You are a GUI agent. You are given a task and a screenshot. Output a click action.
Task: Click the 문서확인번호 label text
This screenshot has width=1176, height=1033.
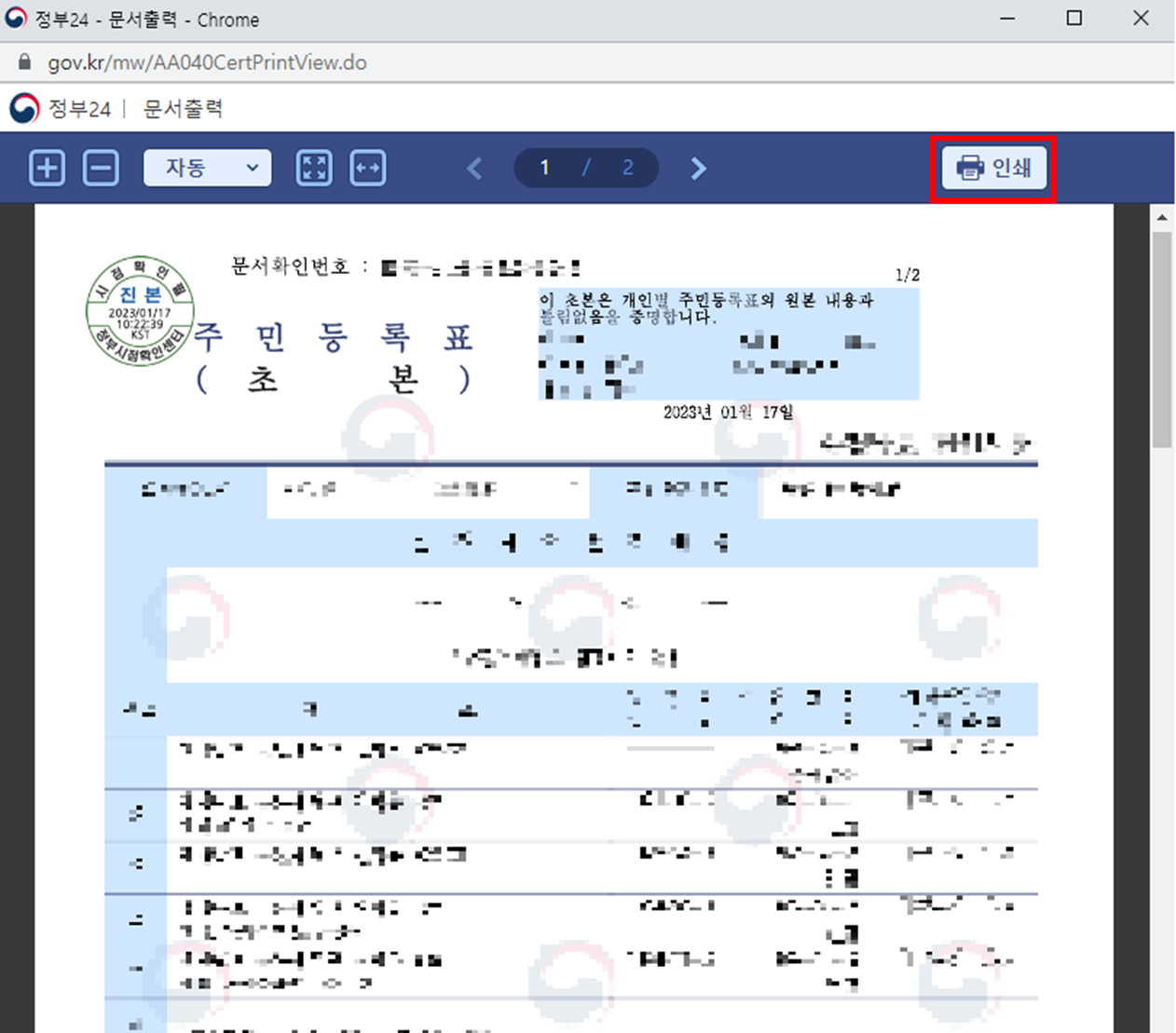290,266
